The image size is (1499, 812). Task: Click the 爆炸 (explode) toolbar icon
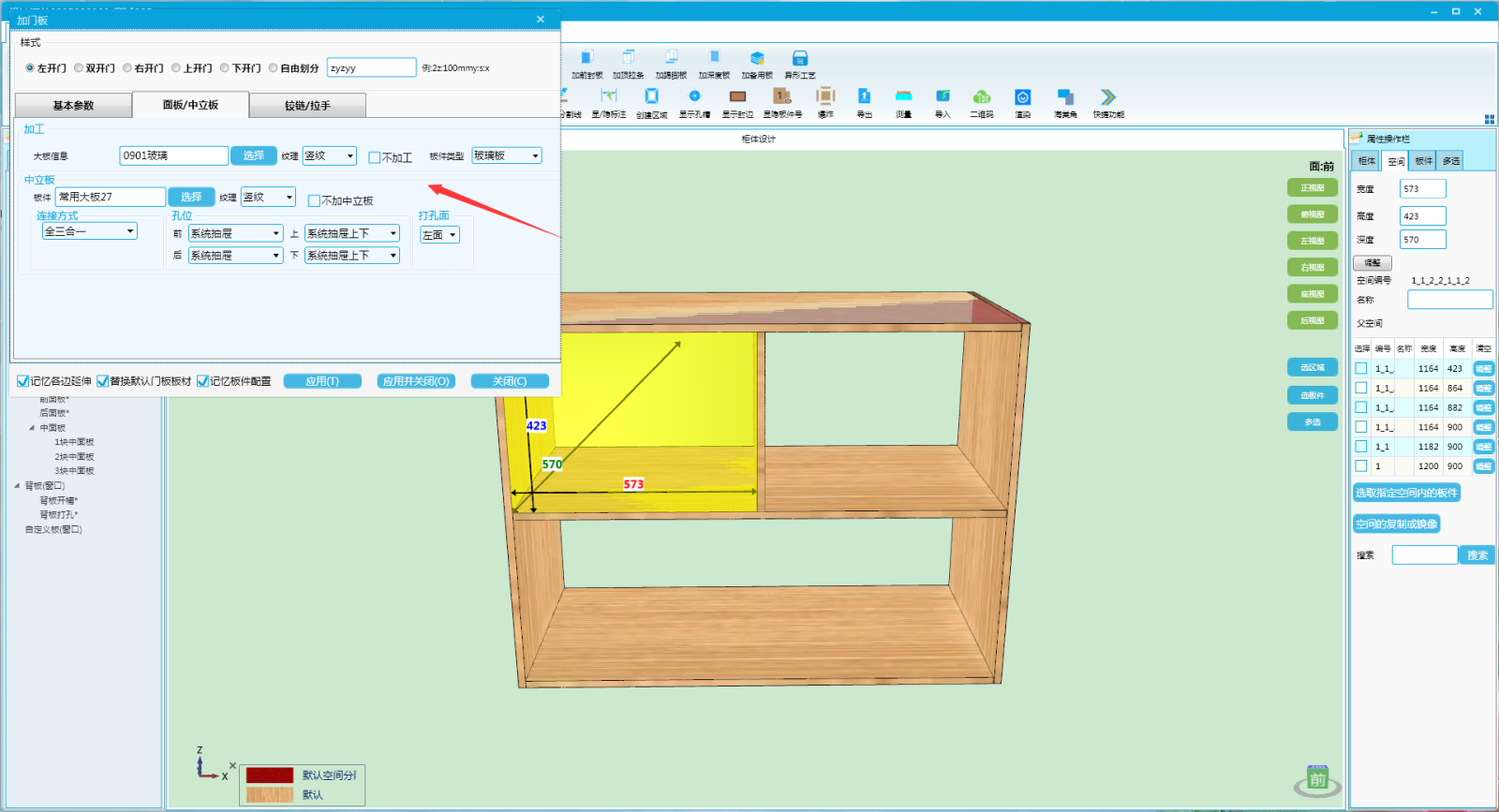coord(825,96)
